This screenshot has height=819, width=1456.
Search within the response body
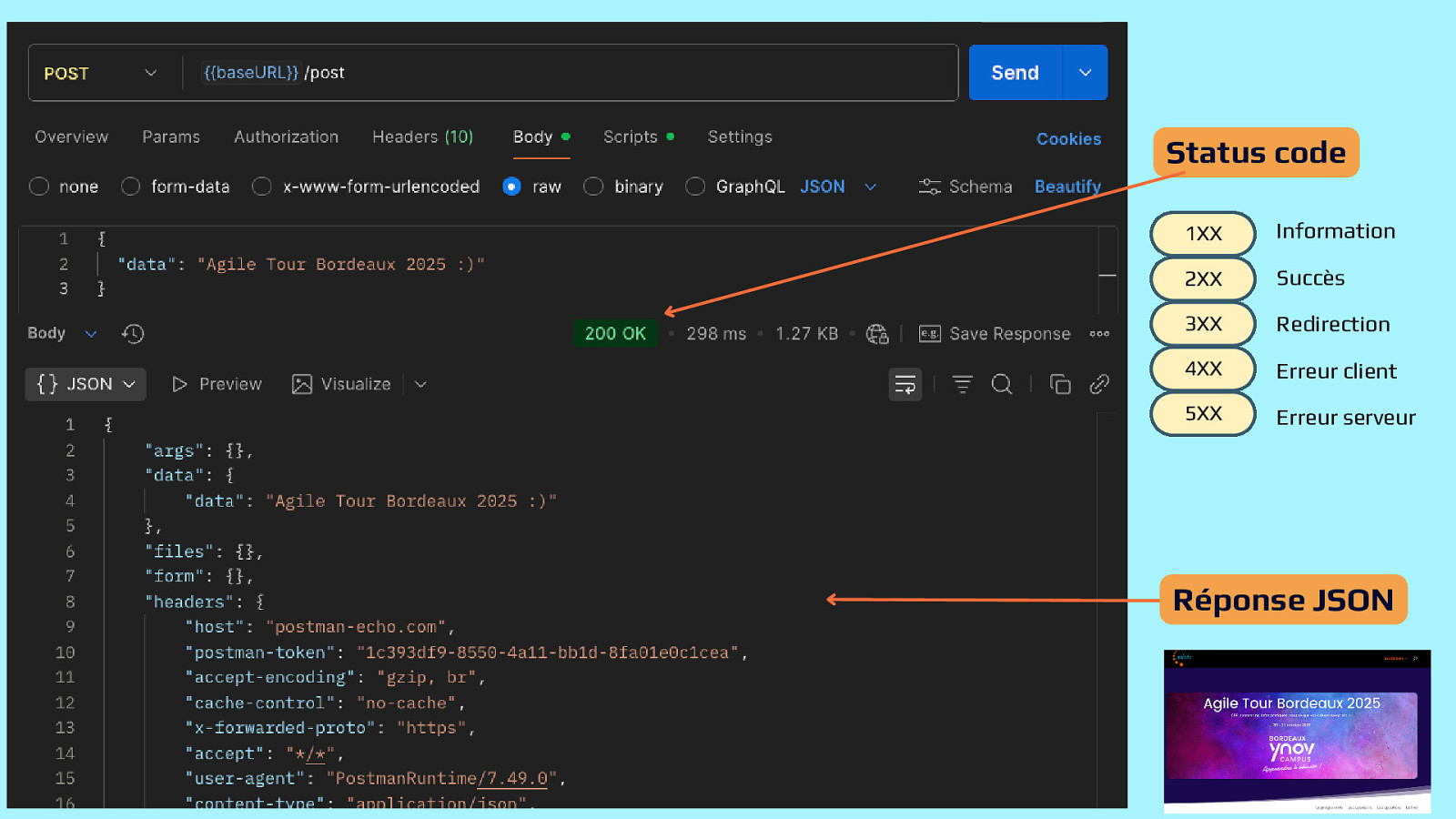1002,385
